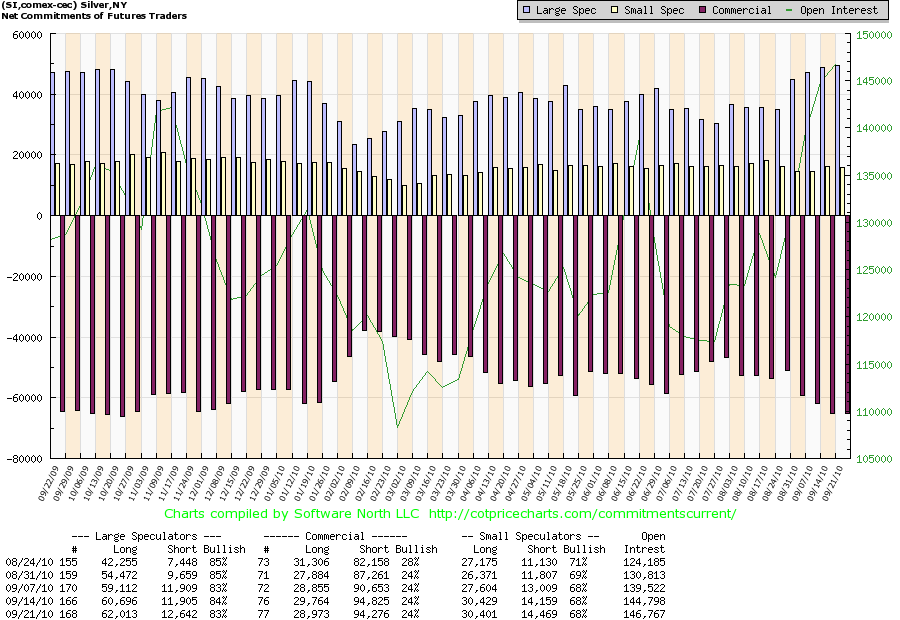This screenshot has height=620, width=900.
Task: Click the Commercial purple legend swatch
Action: (703, 10)
